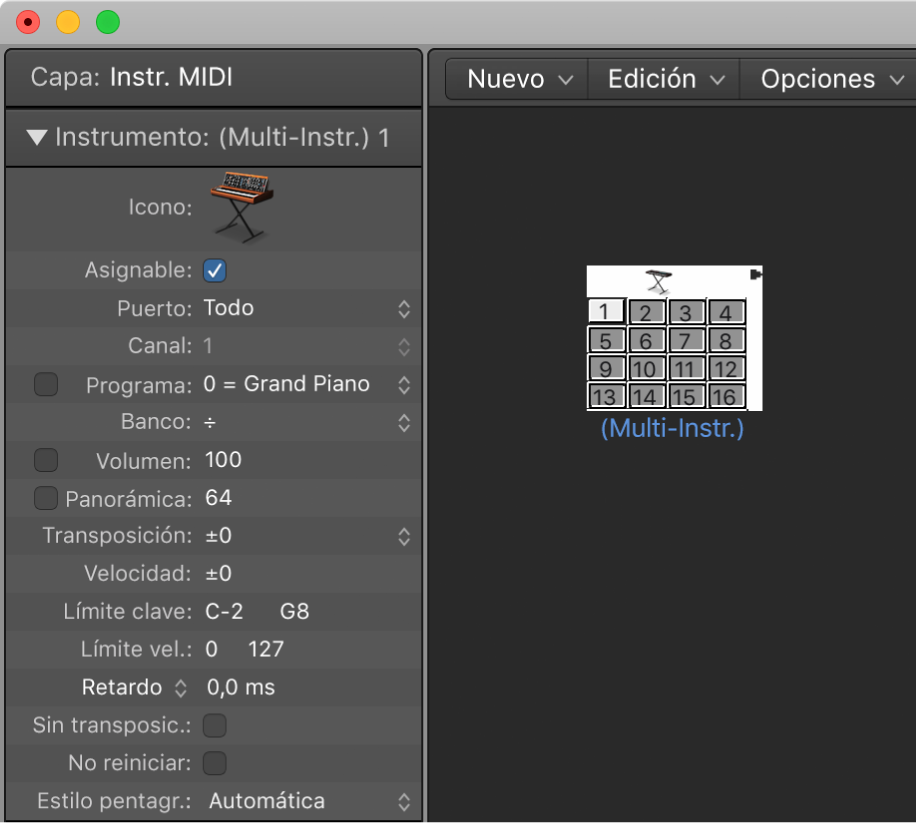Select sub-channel 7 in the Multi-Instr. grid
This screenshot has height=827, width=918.
(x=686, y=340)
